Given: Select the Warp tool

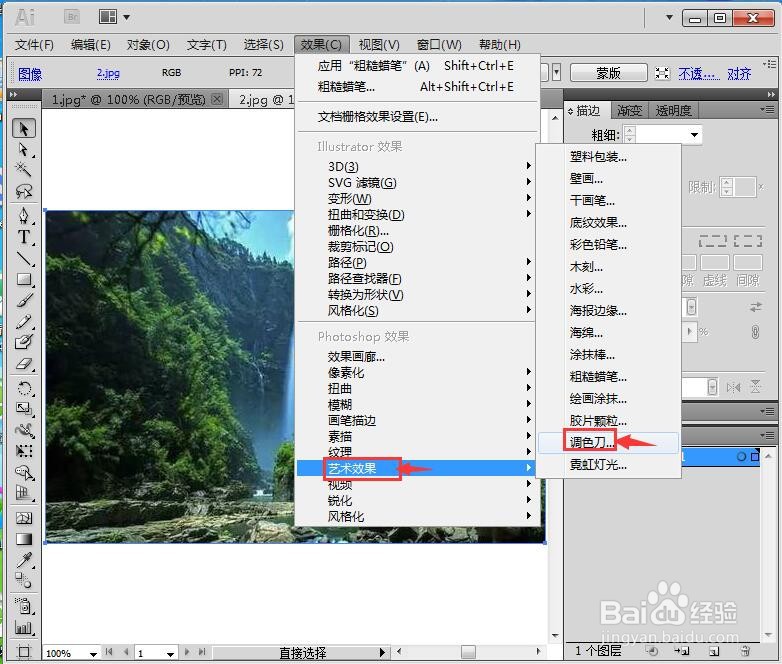Looking at the screenshot, I should click(23, 430).
